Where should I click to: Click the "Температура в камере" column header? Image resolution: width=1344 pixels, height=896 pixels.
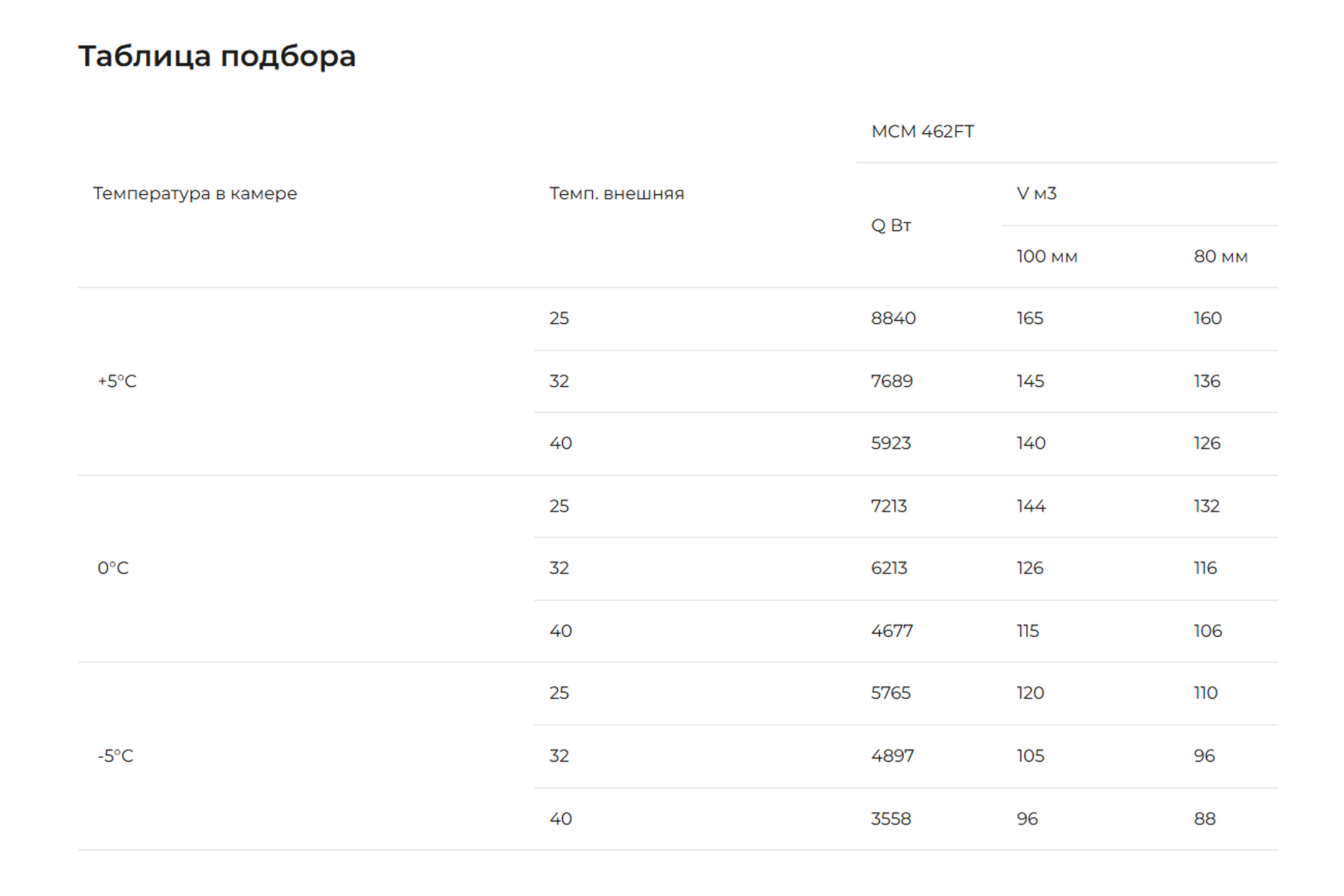(195, 194)
